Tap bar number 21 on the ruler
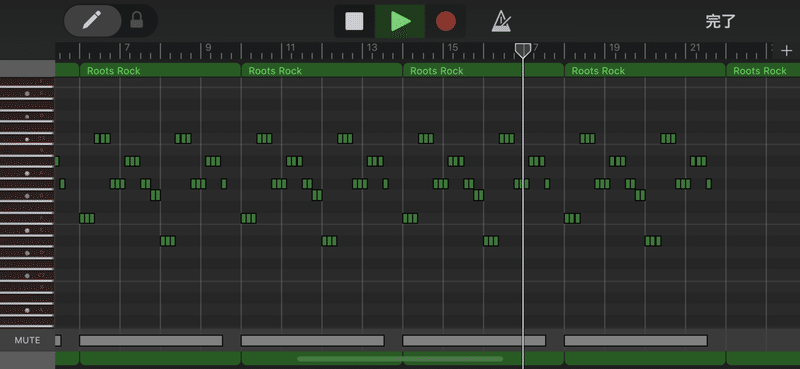Viewport: 800px width, 369px height. (x=695, y=48)
